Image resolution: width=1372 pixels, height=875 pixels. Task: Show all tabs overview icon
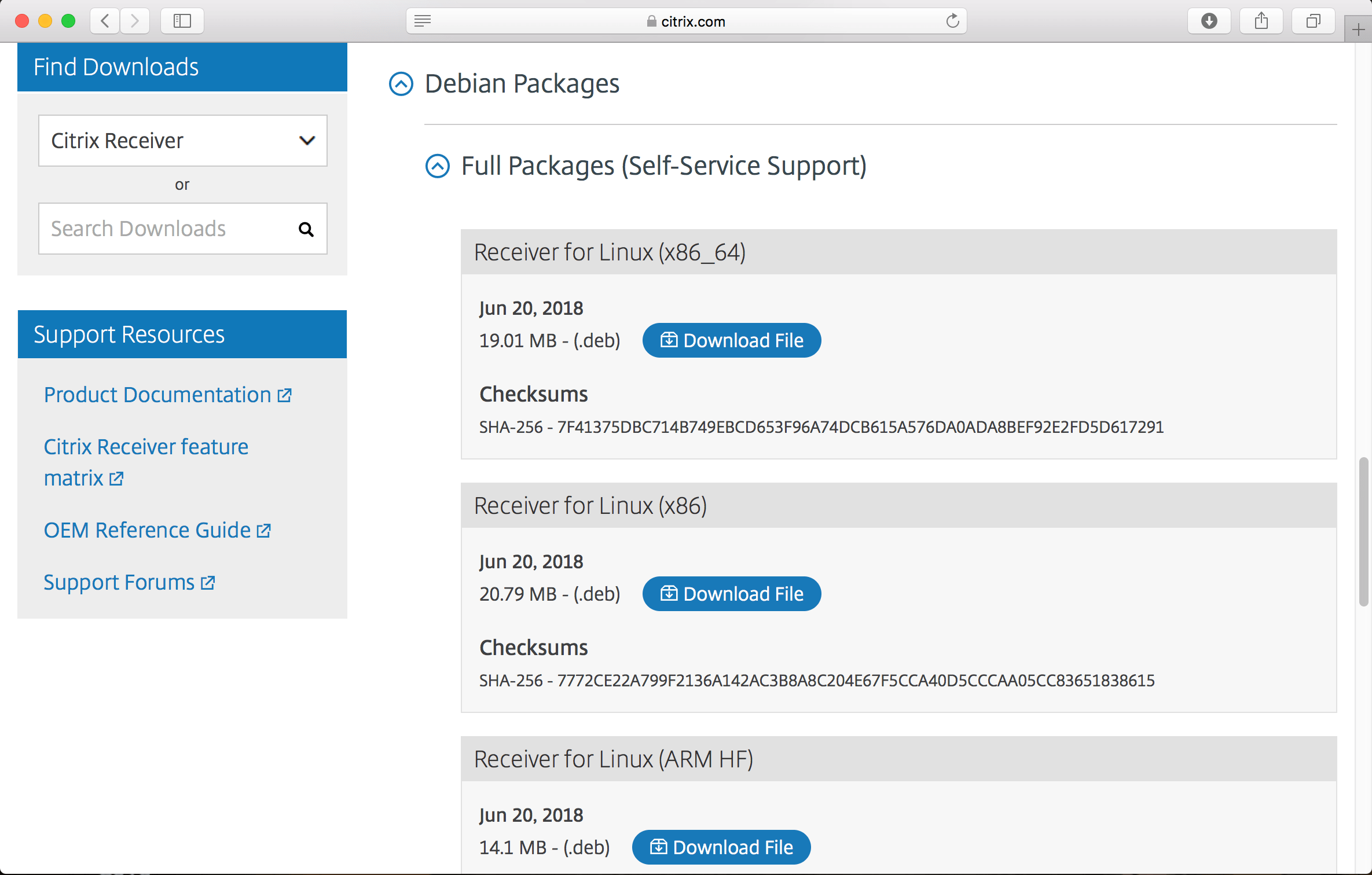pyautogui.click(x=1313, y=21)
